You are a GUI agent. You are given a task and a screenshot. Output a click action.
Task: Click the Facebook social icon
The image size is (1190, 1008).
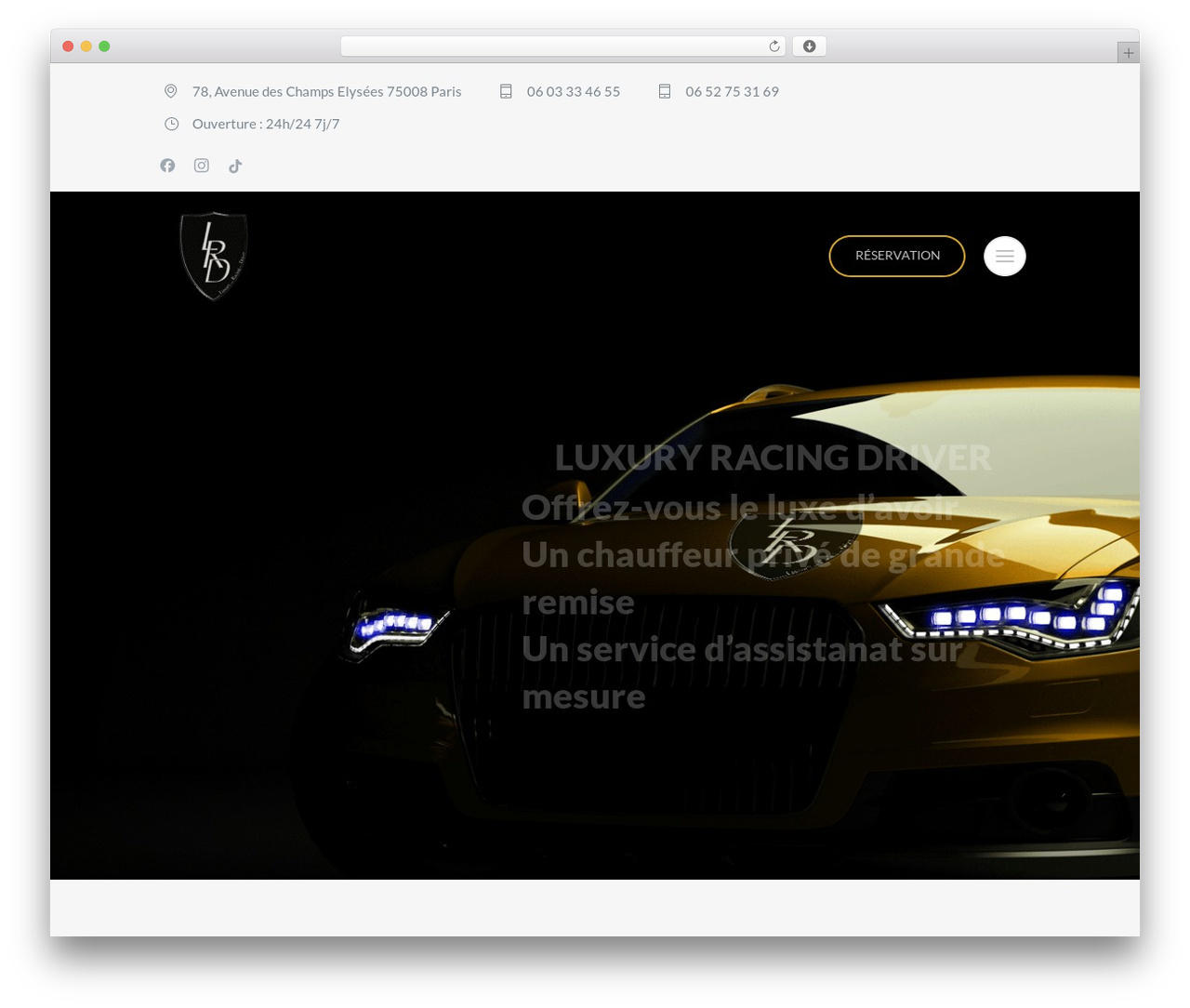point(167,166)
